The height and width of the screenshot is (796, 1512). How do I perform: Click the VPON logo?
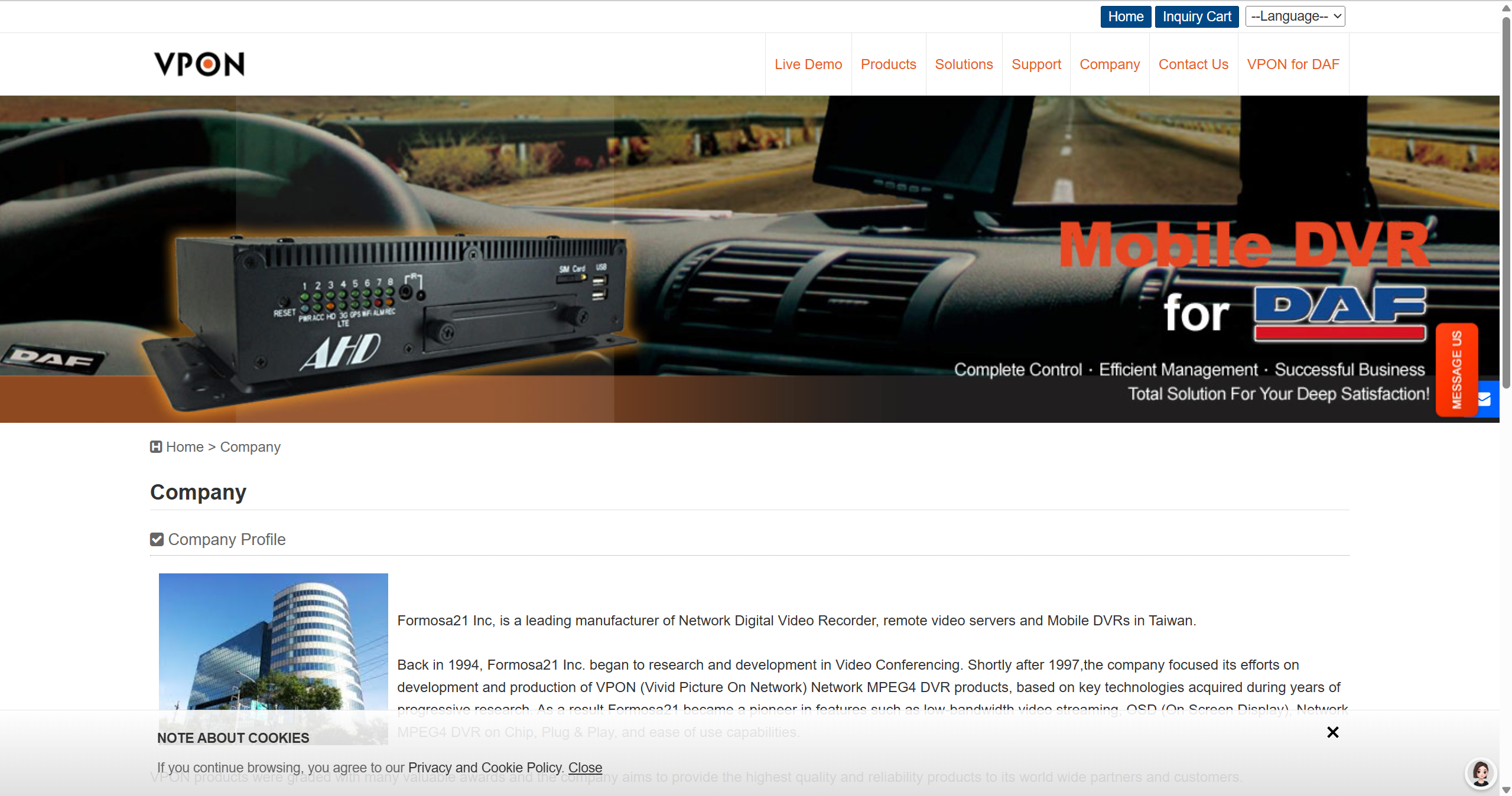(x=200, y=64)
